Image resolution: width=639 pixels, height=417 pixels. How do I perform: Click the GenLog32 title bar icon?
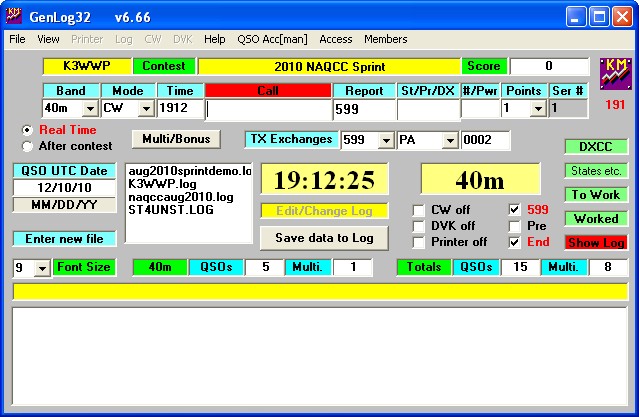(16, 15)
